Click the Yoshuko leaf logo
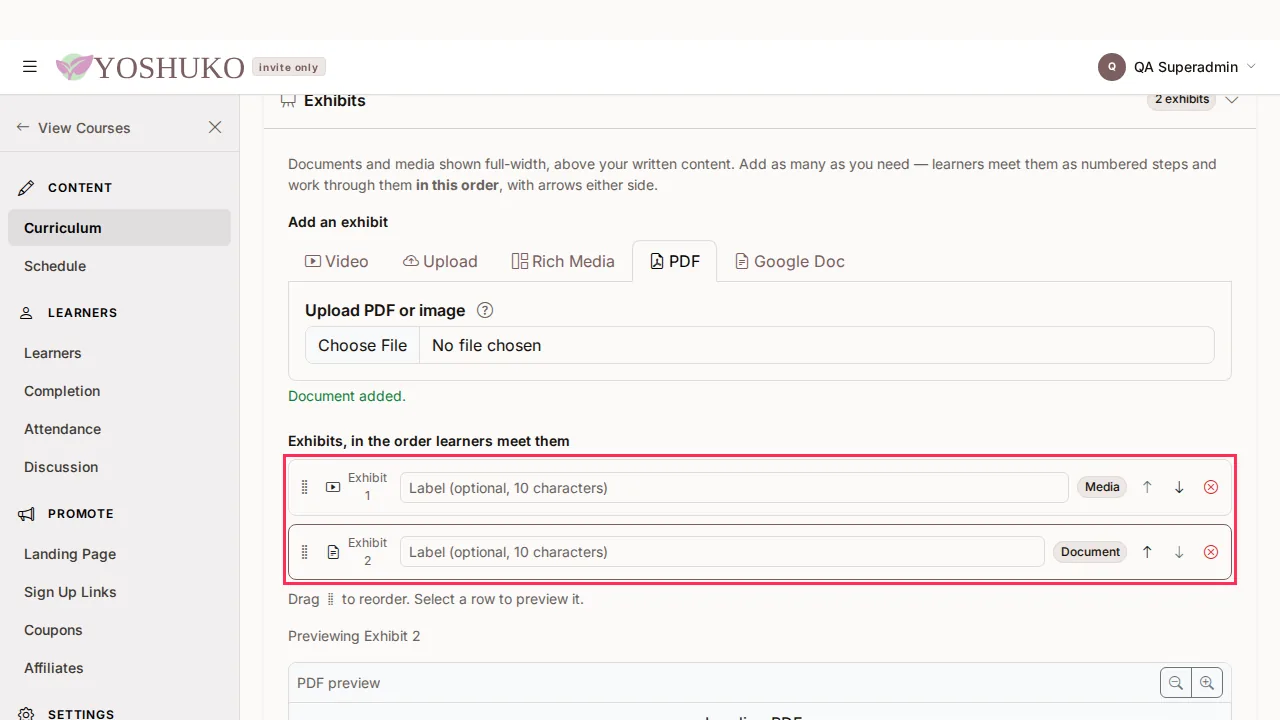The width and height of the screenshot is (1280, 720). (x=74, y=67)
